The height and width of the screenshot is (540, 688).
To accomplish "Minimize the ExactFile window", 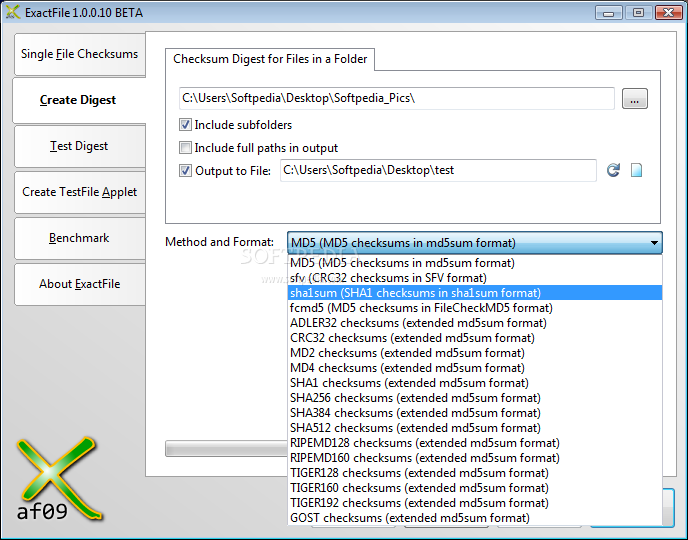I will [x=608, y=12].
